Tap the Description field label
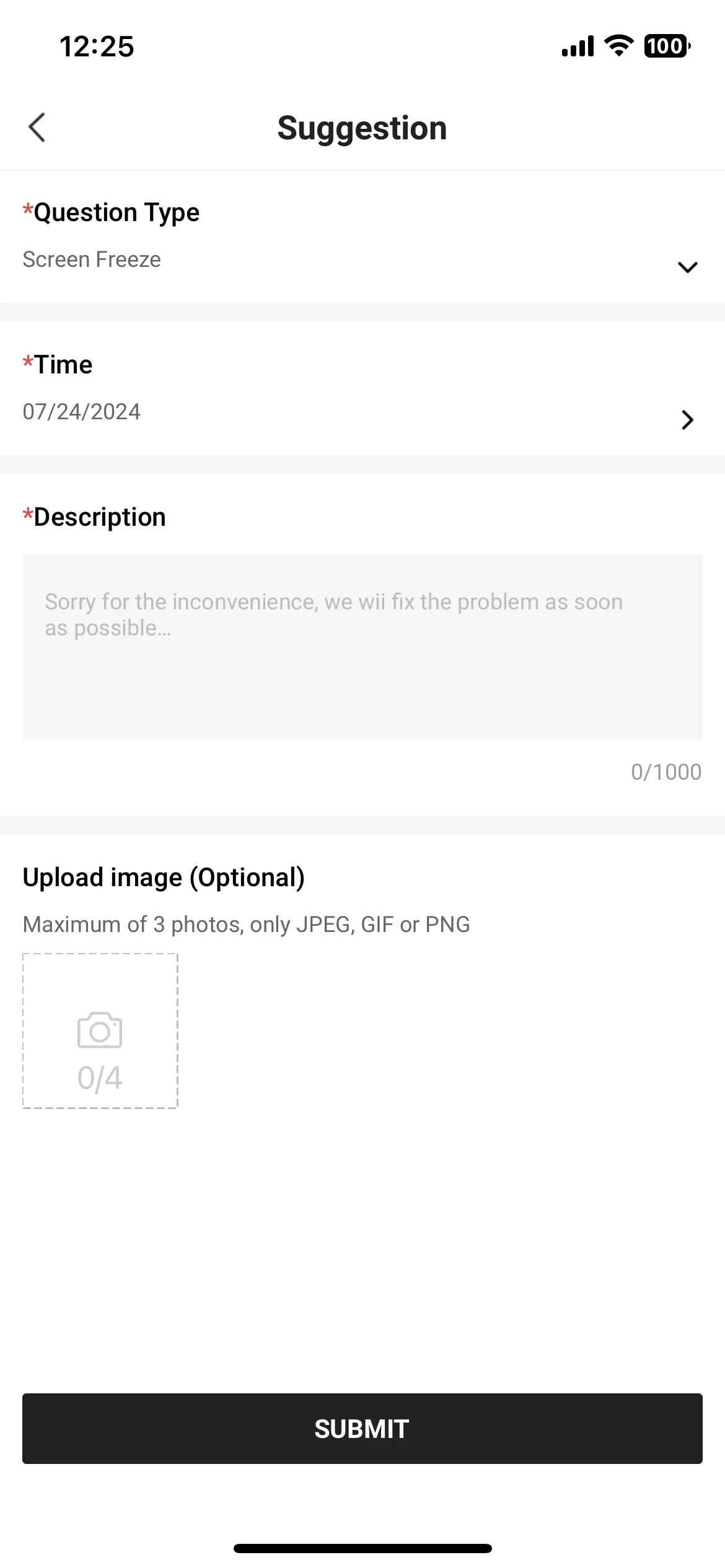Viewport: 725px width, 1568px height. [95, 517]
